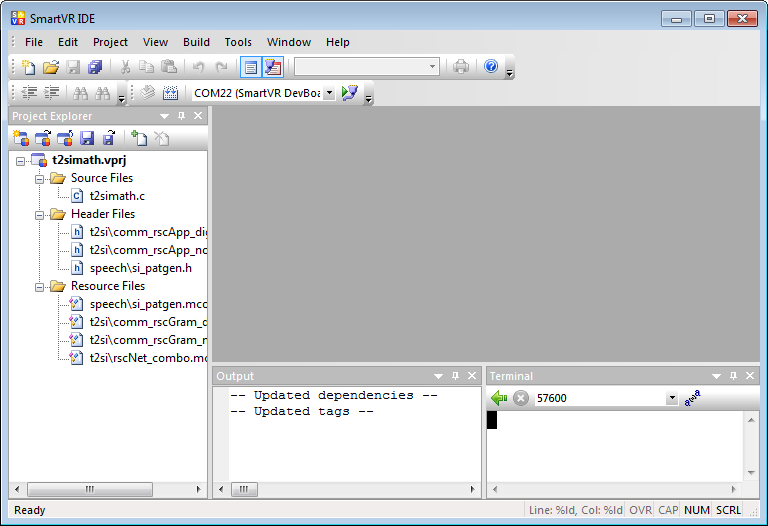This screenshot has height=526, width=768.
Task: Open the empty search combo box dropdown
Action: pos(432,67)
